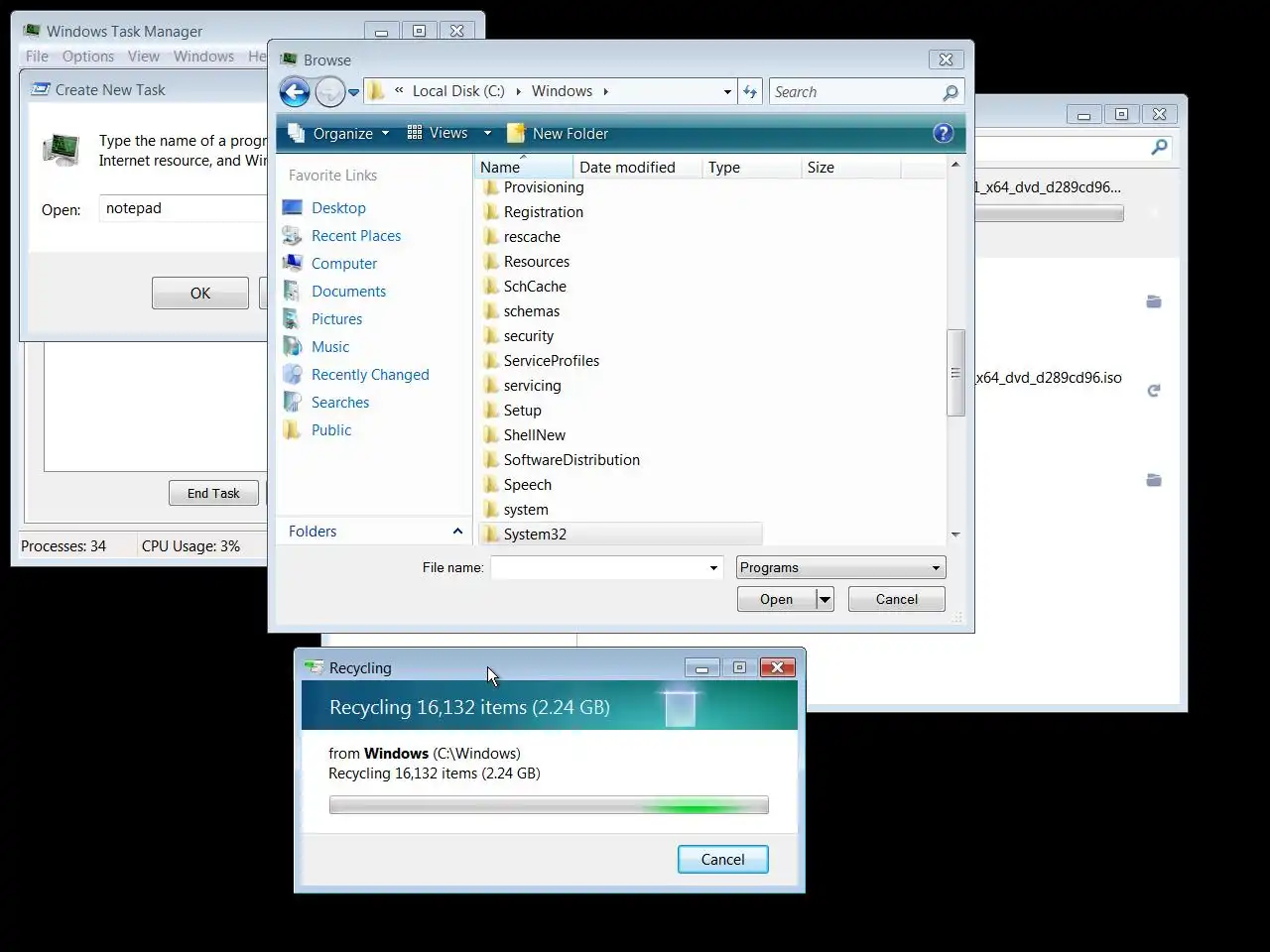Open Recently Changed link
The width and height of the screenshot is (1270, 952).
[x=370, y=375]
